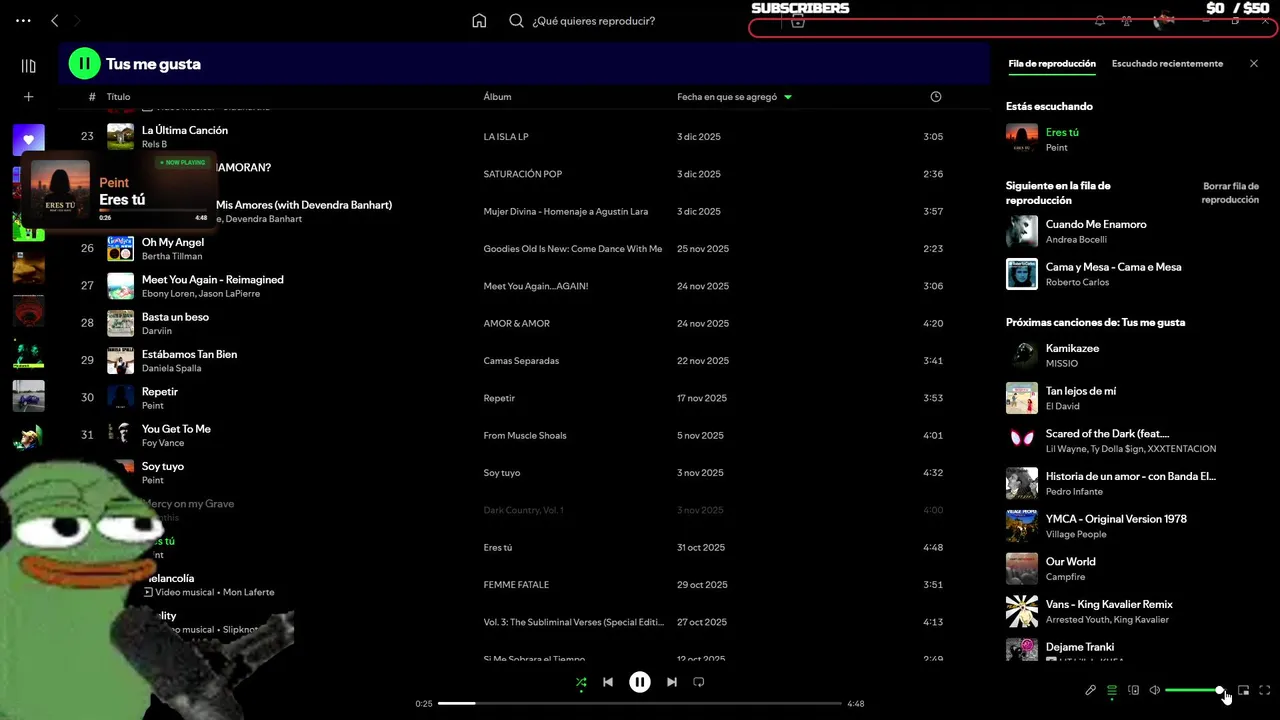Open the profile avatar menu
The width and height of the screenshot is (1280, 720).
(1163, 20)
